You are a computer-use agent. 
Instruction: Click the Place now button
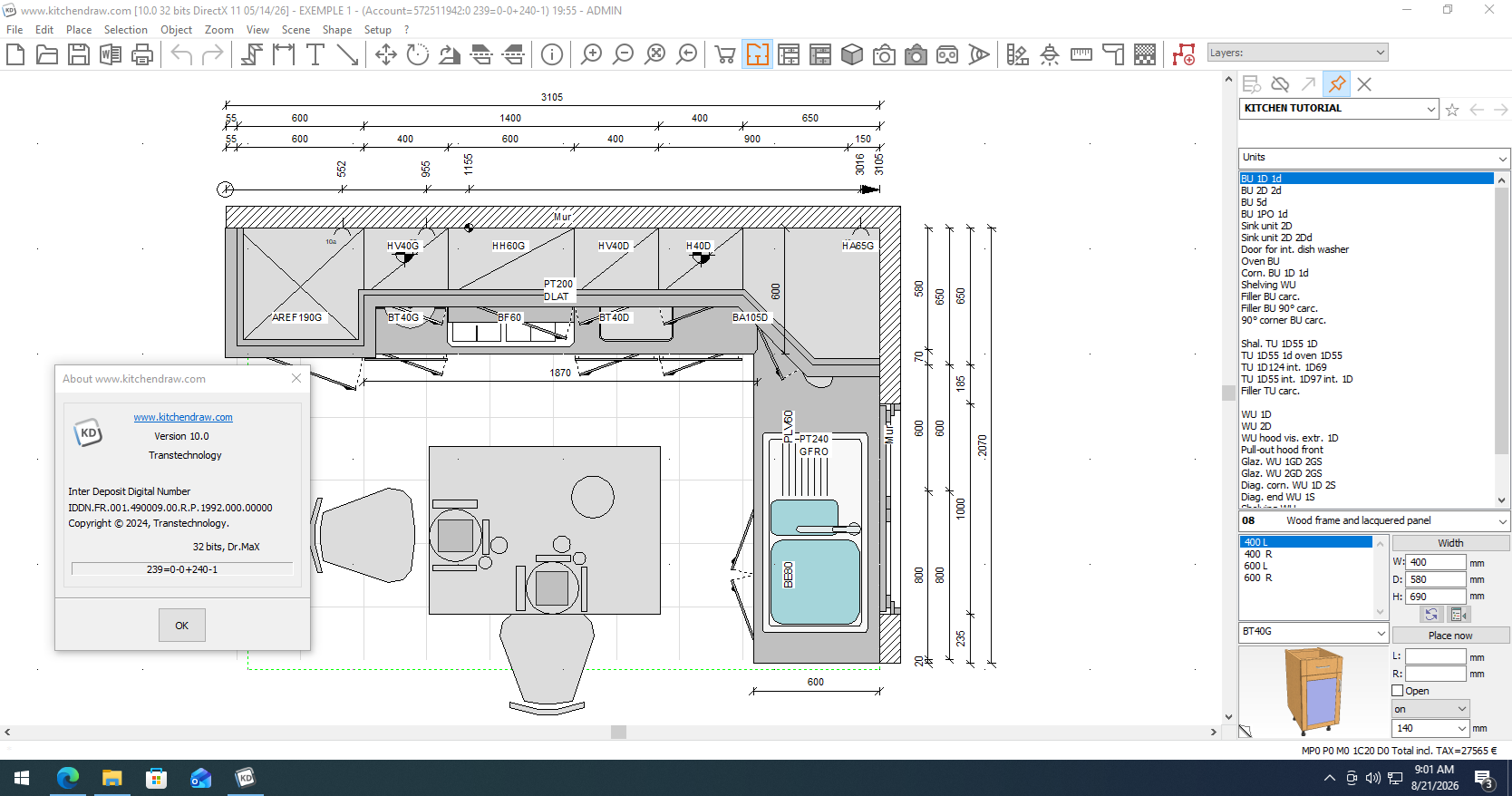click(1450, 636)
